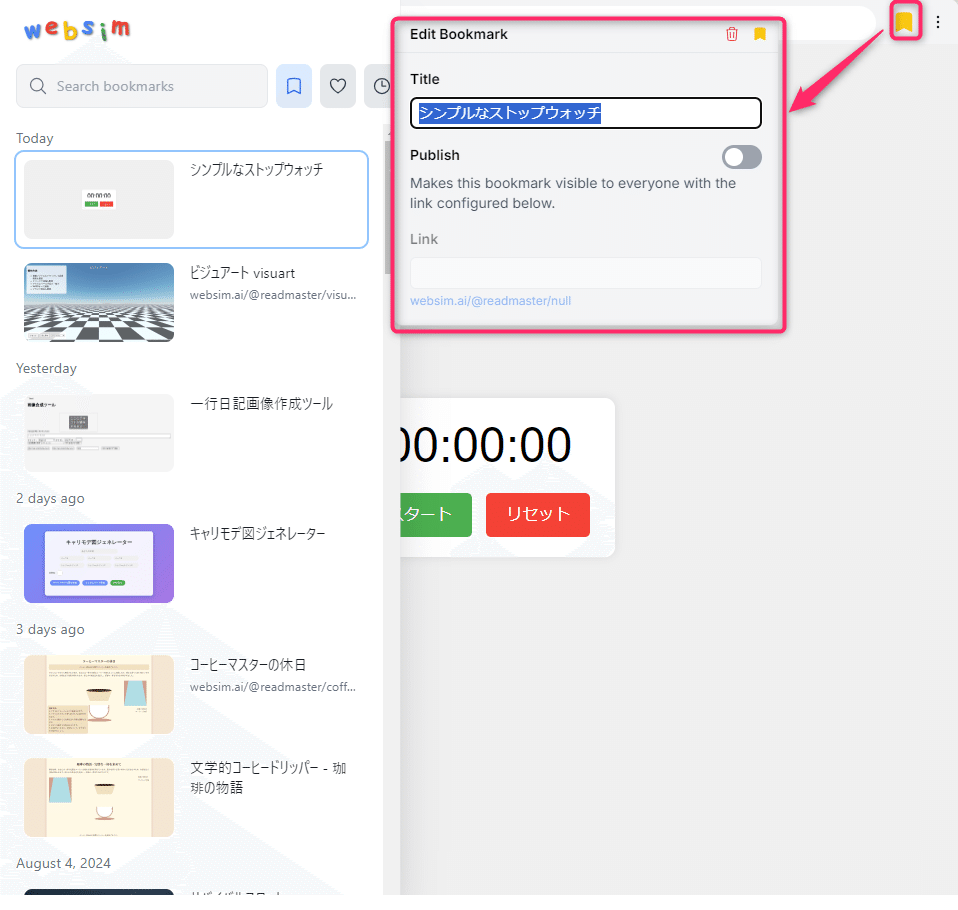Select the ビジュアート visuart bookmark title

click(242, 273)
